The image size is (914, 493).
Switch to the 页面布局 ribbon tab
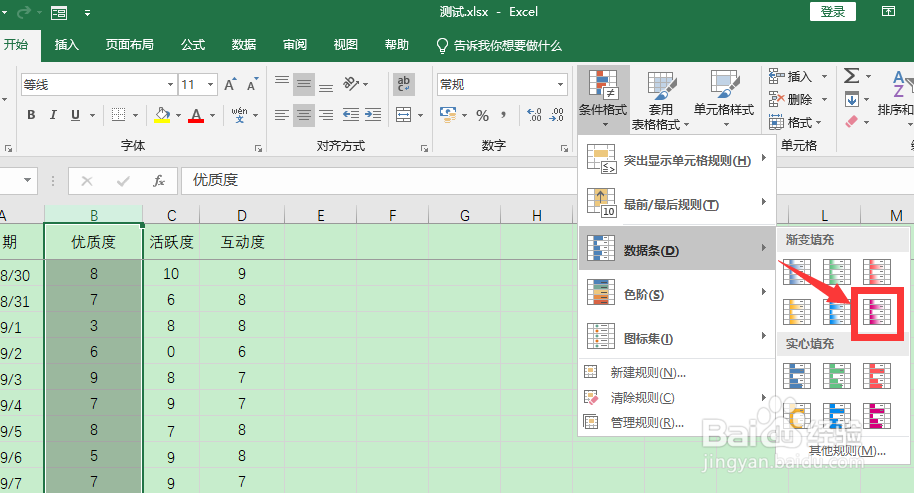coord(129,45)
